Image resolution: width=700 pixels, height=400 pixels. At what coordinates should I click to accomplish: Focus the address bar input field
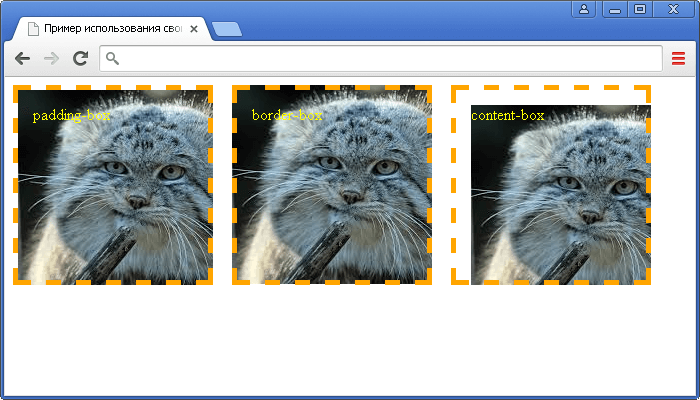(381, 58)
